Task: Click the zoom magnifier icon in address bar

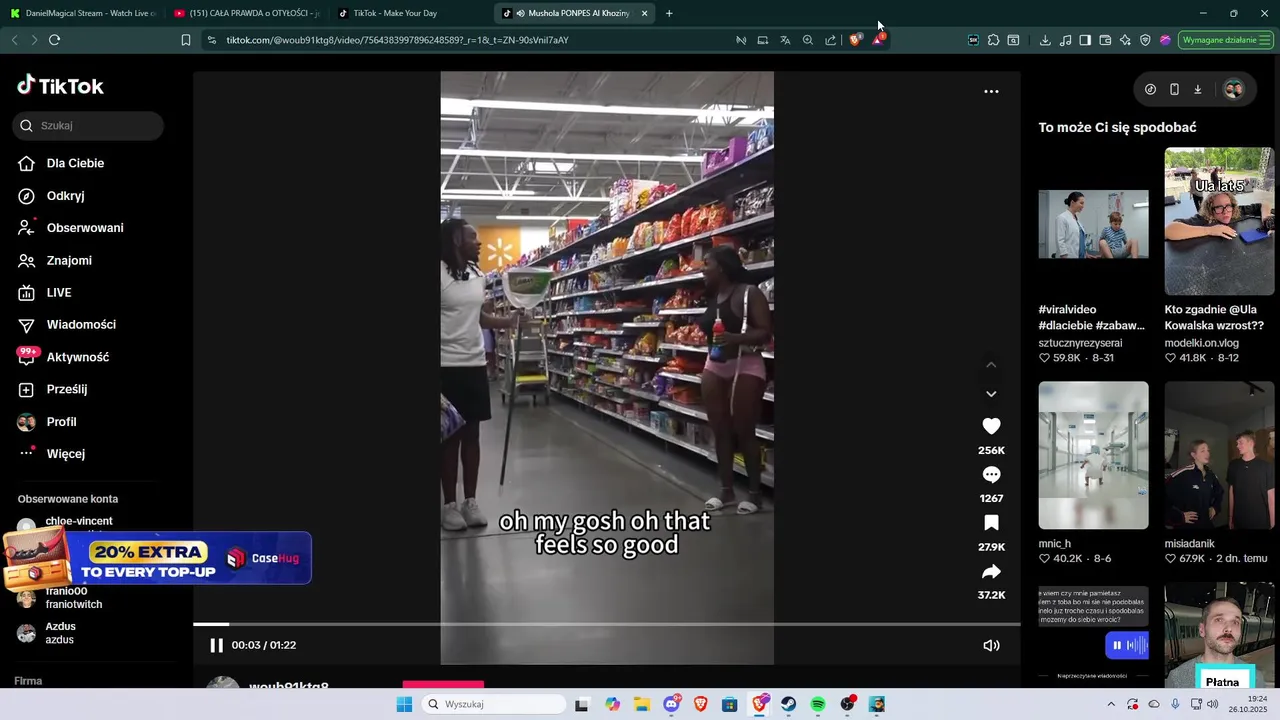Action: coord(808,40)
